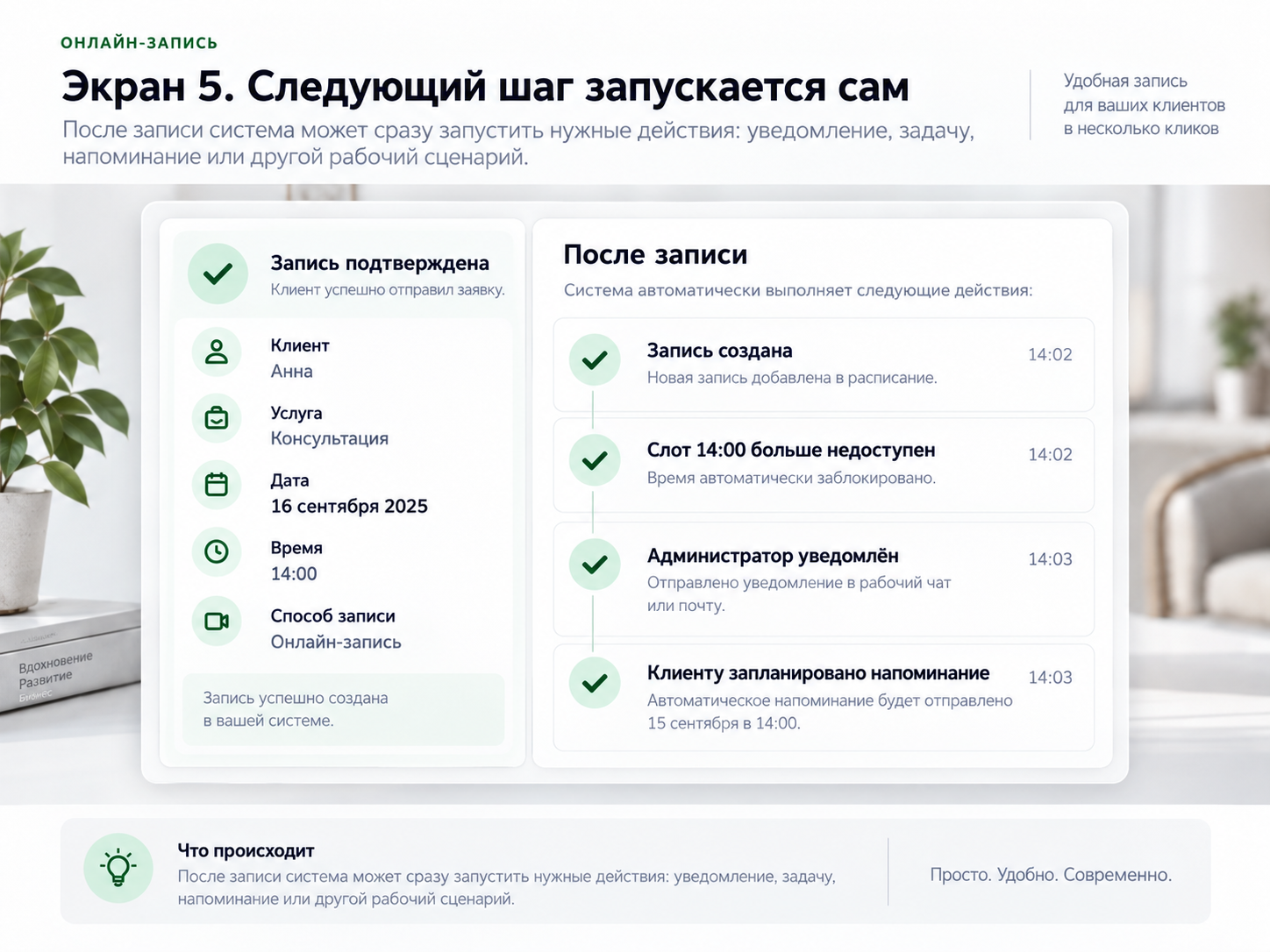Select the "Запись подтверждена" heading
This screenshot has height=952, width=1270.
click(380, 263)
